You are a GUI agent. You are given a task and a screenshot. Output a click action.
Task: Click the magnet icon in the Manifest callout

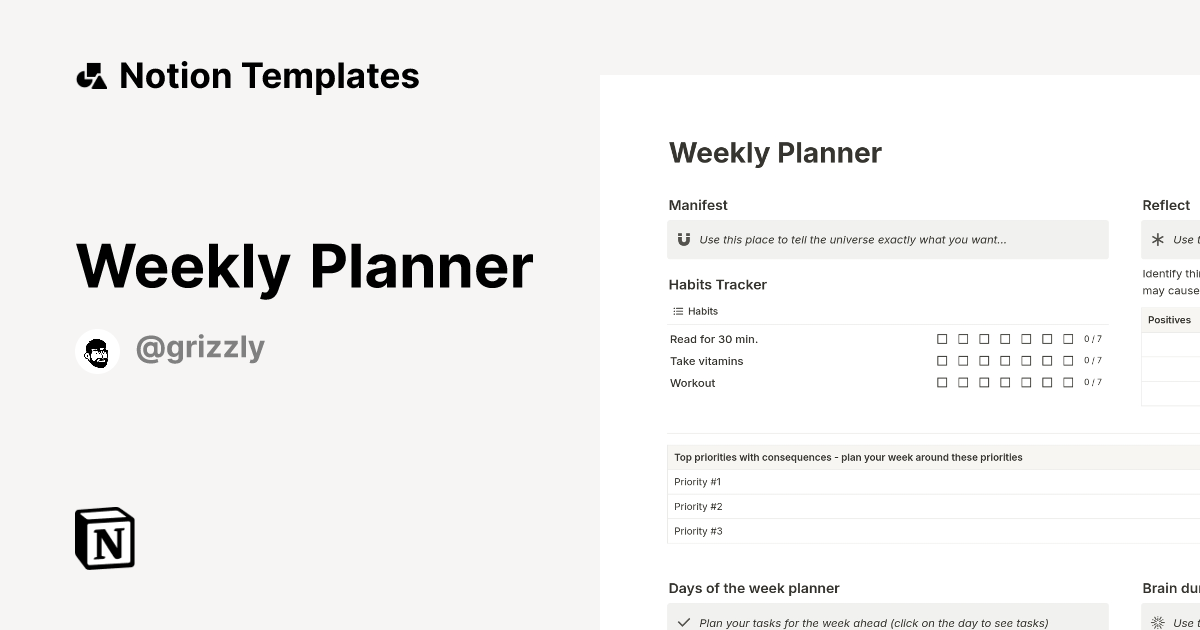(684, 240)
